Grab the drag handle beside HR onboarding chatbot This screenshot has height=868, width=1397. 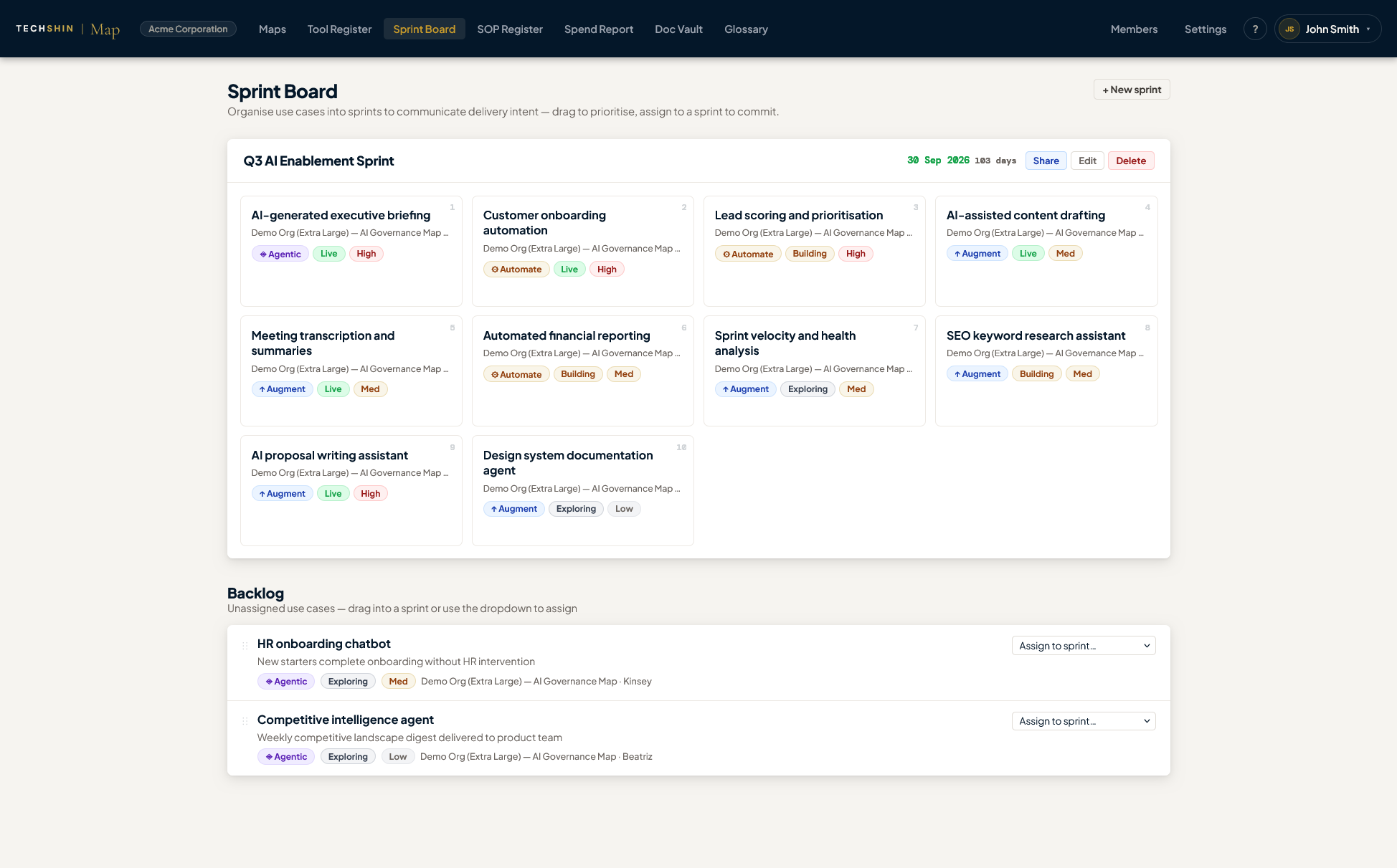(245, 646)
